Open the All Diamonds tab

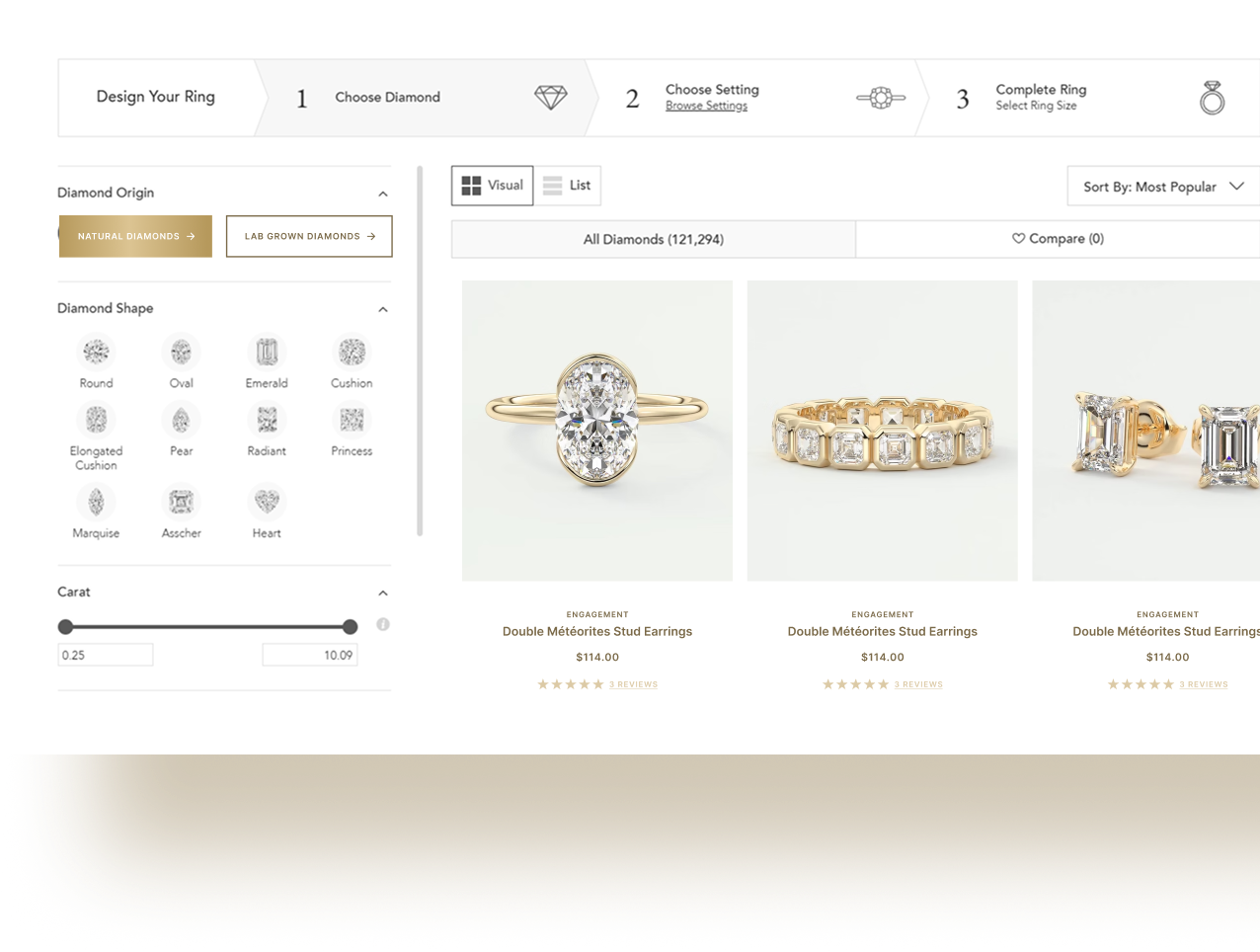tap(654, 239)
